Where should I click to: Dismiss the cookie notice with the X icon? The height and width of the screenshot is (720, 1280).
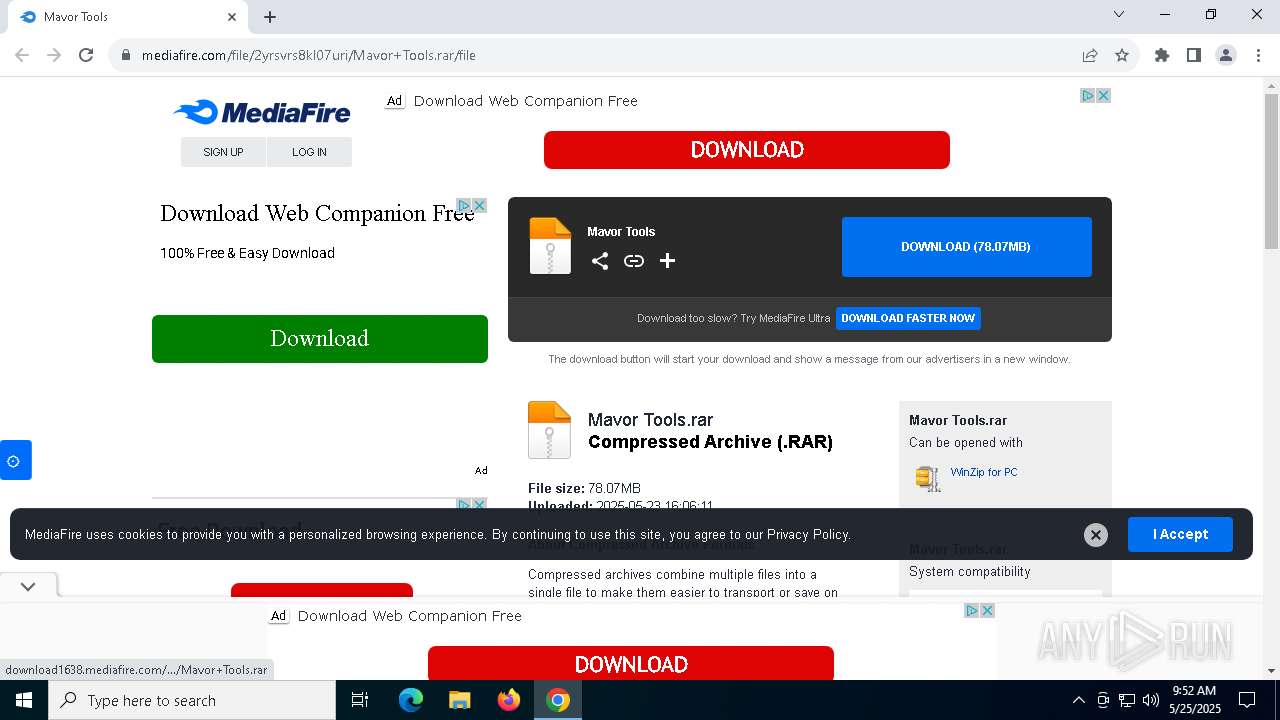click(1096, 535)
